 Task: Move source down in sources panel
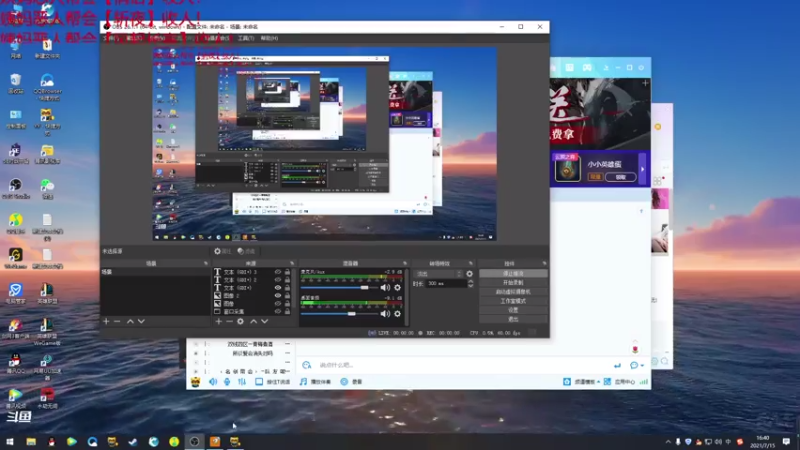(264, 321)
